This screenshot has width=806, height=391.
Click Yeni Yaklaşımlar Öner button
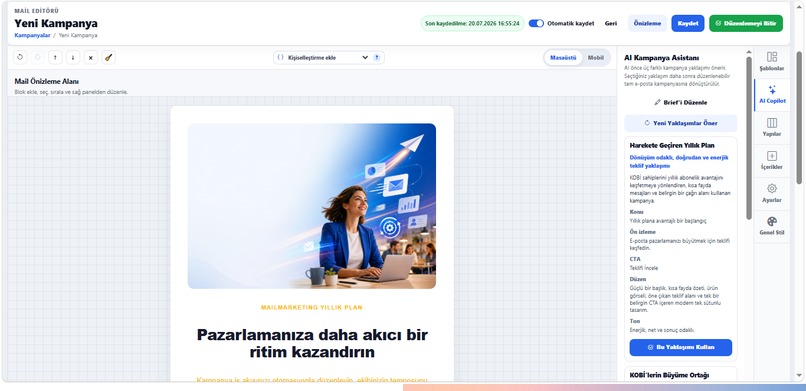pos(681,123)
